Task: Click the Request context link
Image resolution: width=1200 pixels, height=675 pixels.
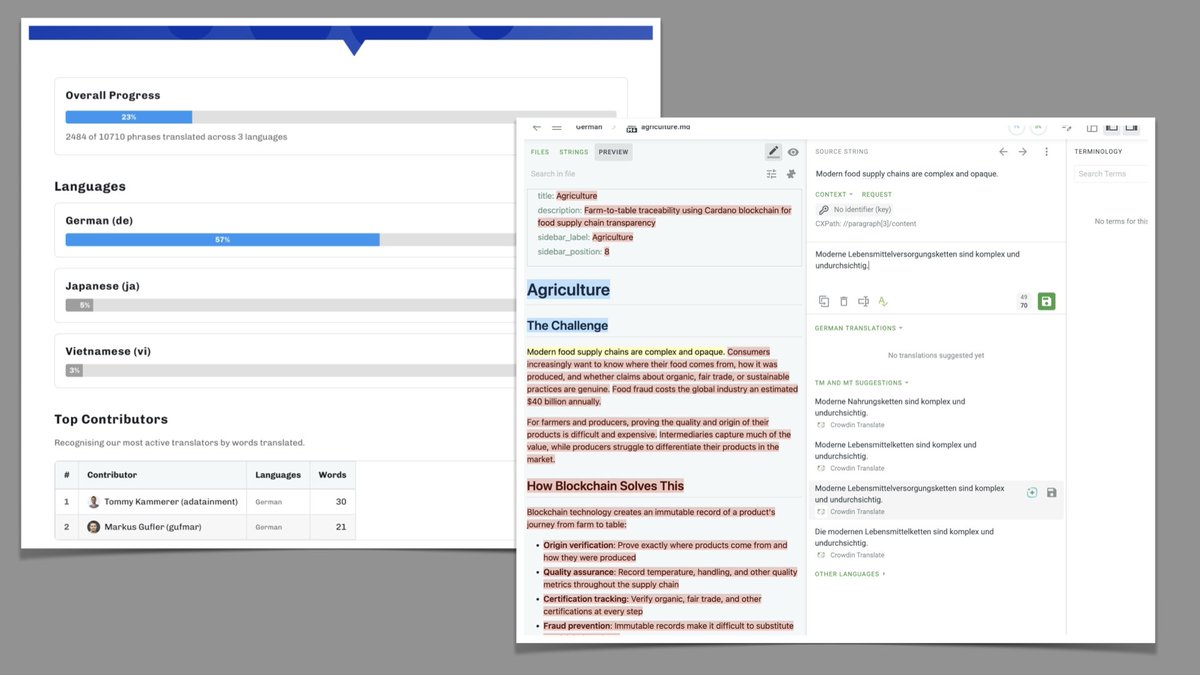Action: pyautogui.click(x=877, y=194)
